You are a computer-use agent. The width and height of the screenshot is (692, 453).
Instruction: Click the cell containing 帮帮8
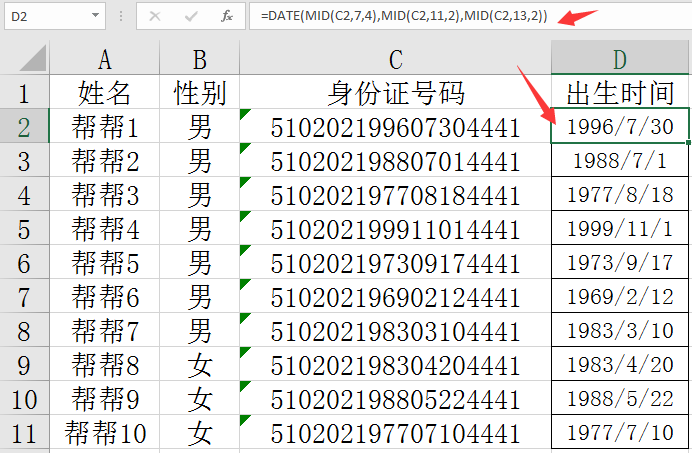click(x=105, y=364)
